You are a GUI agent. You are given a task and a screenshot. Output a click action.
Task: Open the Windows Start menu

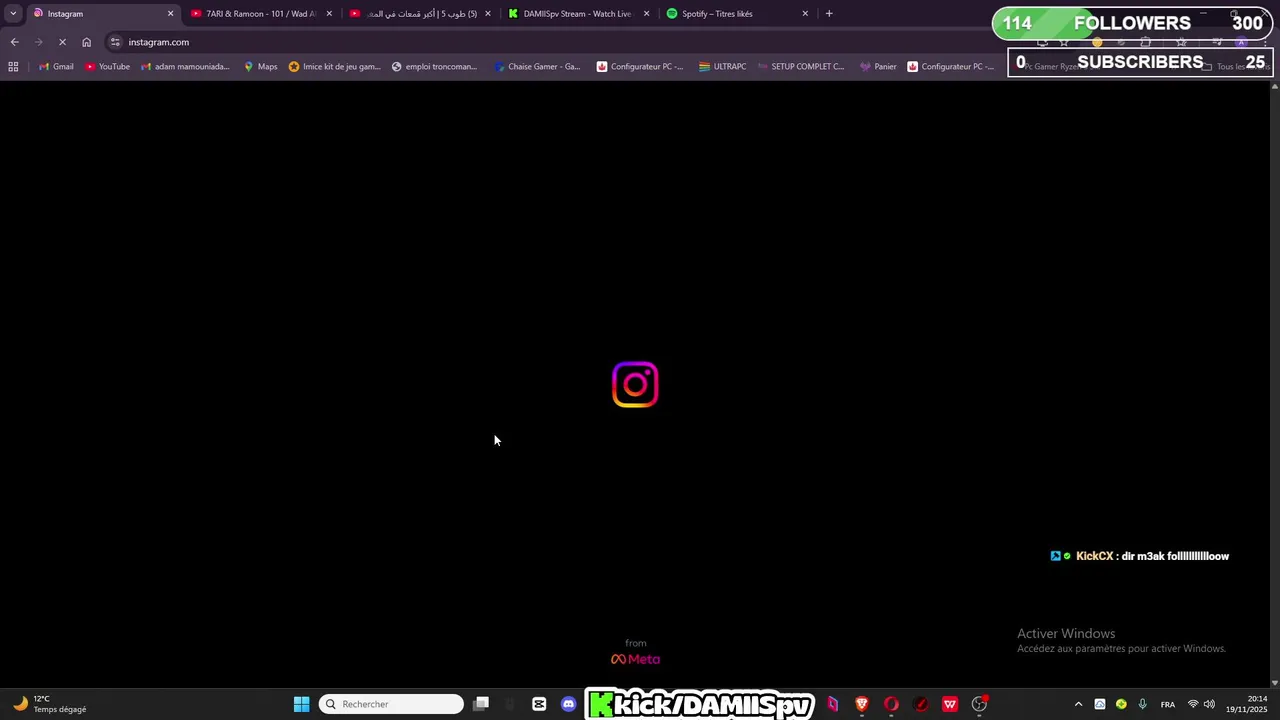pyautogui.click(x=301, y=704)
